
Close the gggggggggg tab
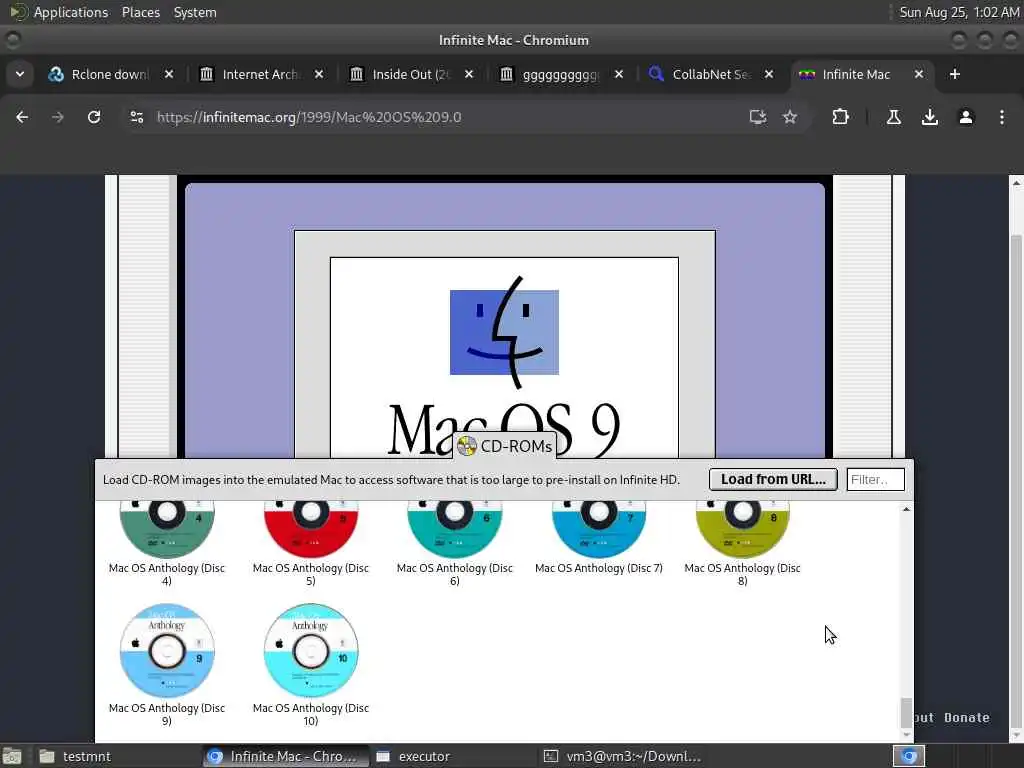(619, 74)
